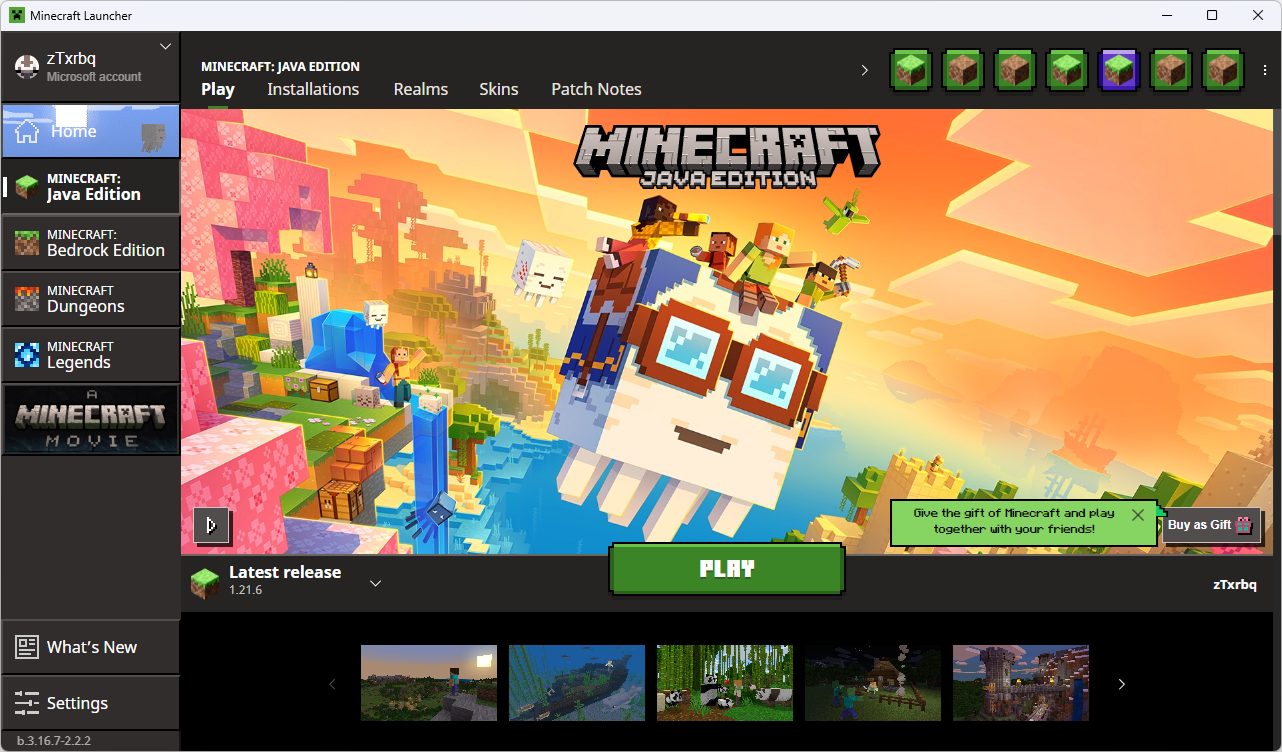
Task: Open the castle tower screenshot thumbnail
Action: pyautogui.click(x=1021, y=683)
